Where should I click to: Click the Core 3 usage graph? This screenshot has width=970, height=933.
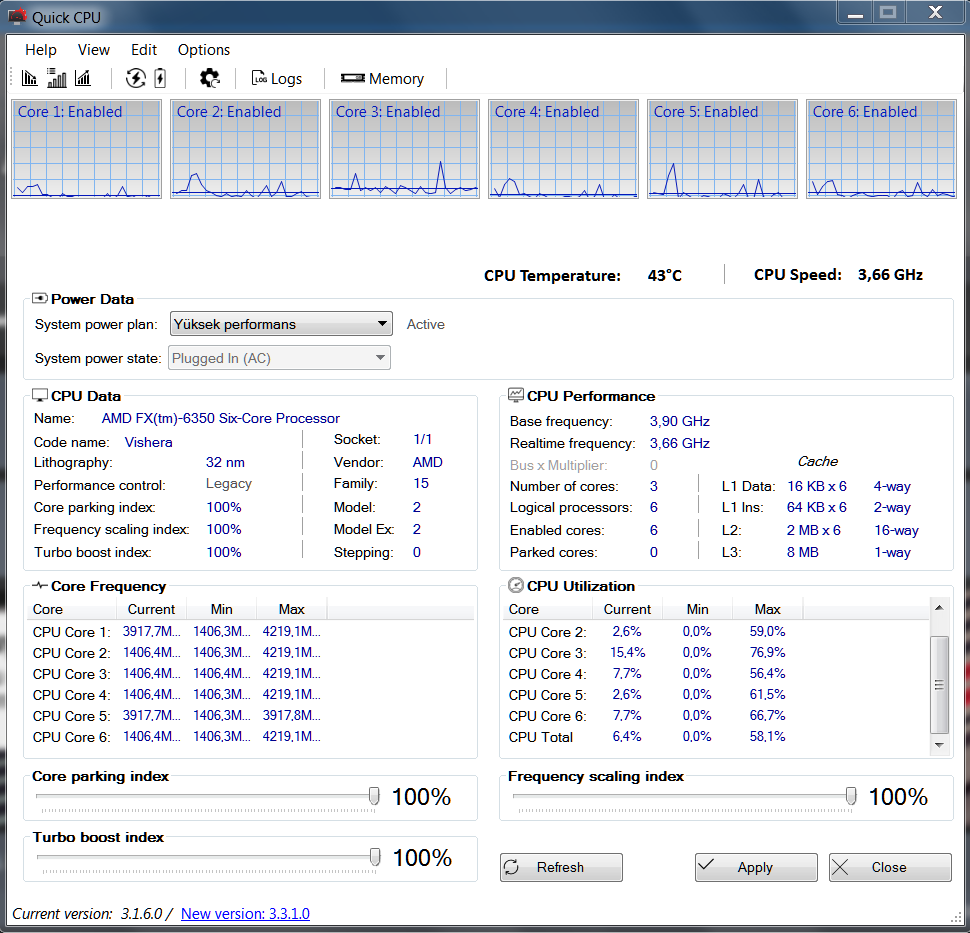click(404, 149)
